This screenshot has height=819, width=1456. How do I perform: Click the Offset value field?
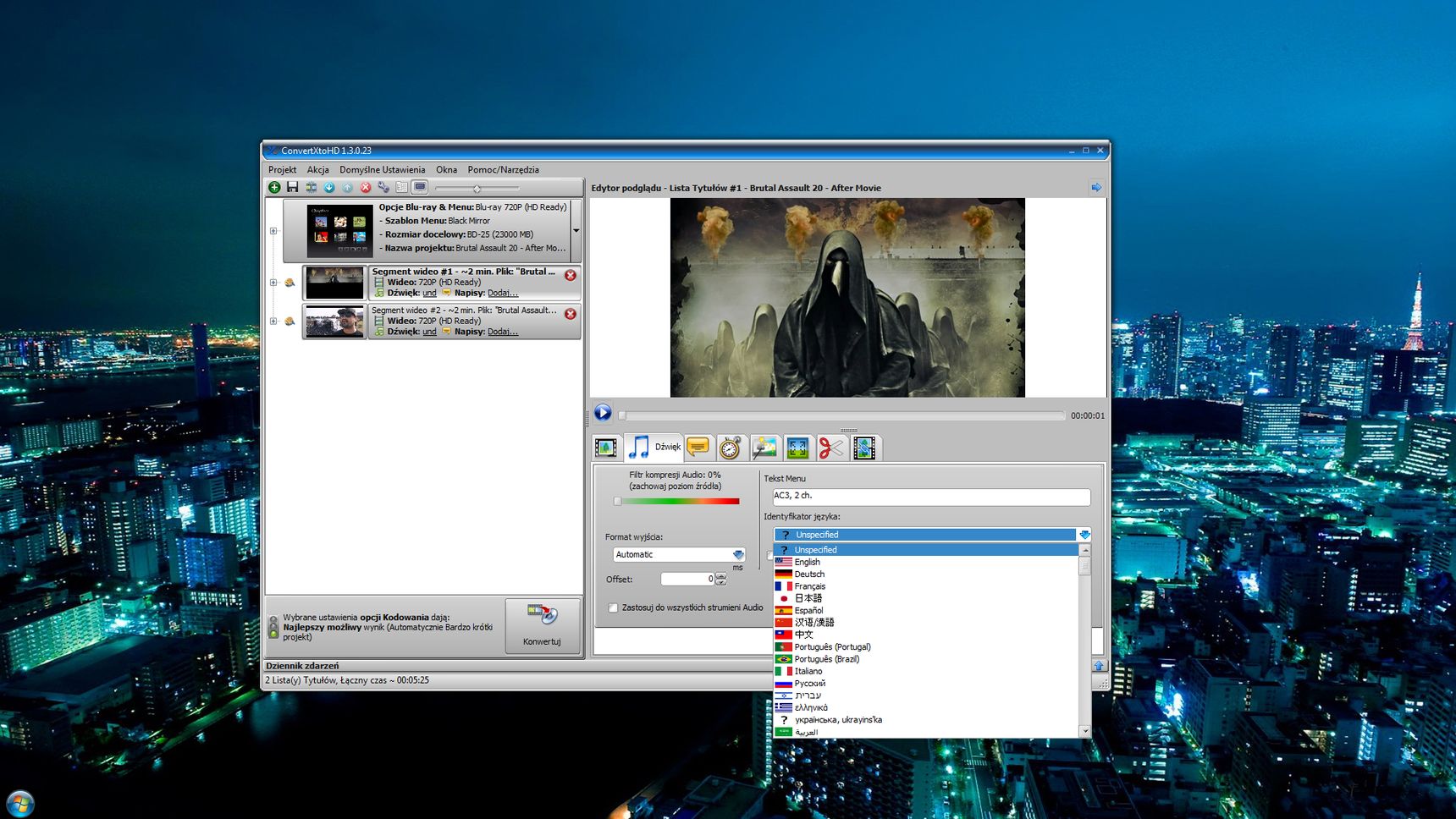(x=687, y=579)
